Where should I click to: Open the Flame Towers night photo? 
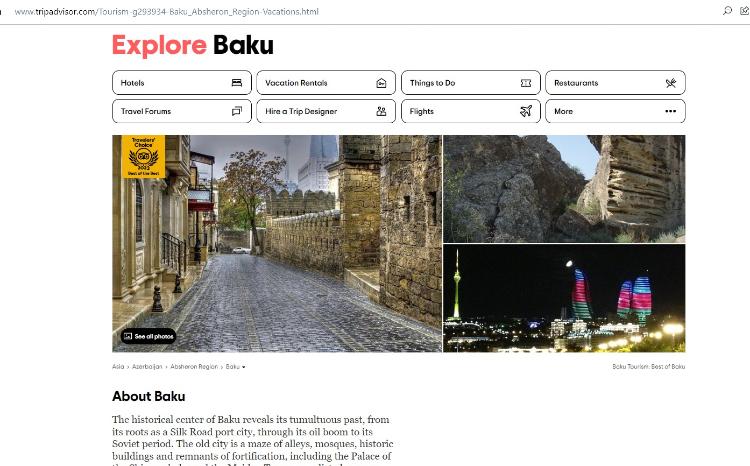[564, 298]
